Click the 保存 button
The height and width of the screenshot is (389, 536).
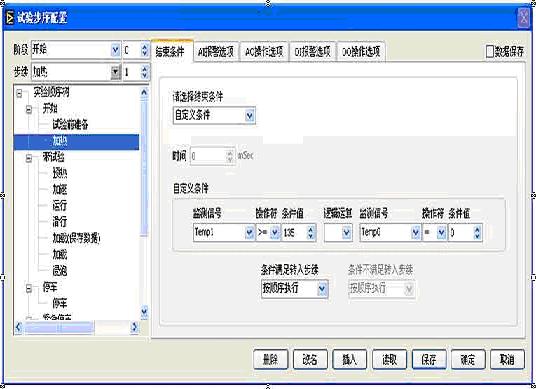[x=429, y=359]
